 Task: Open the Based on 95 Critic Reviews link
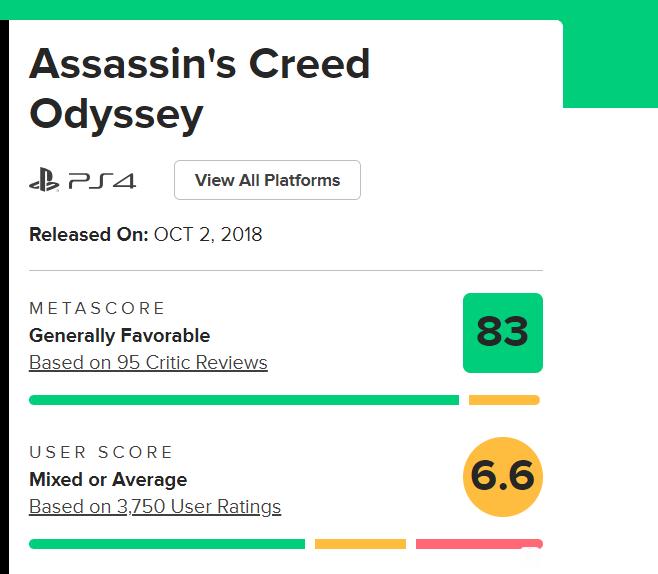coord(148,363)
